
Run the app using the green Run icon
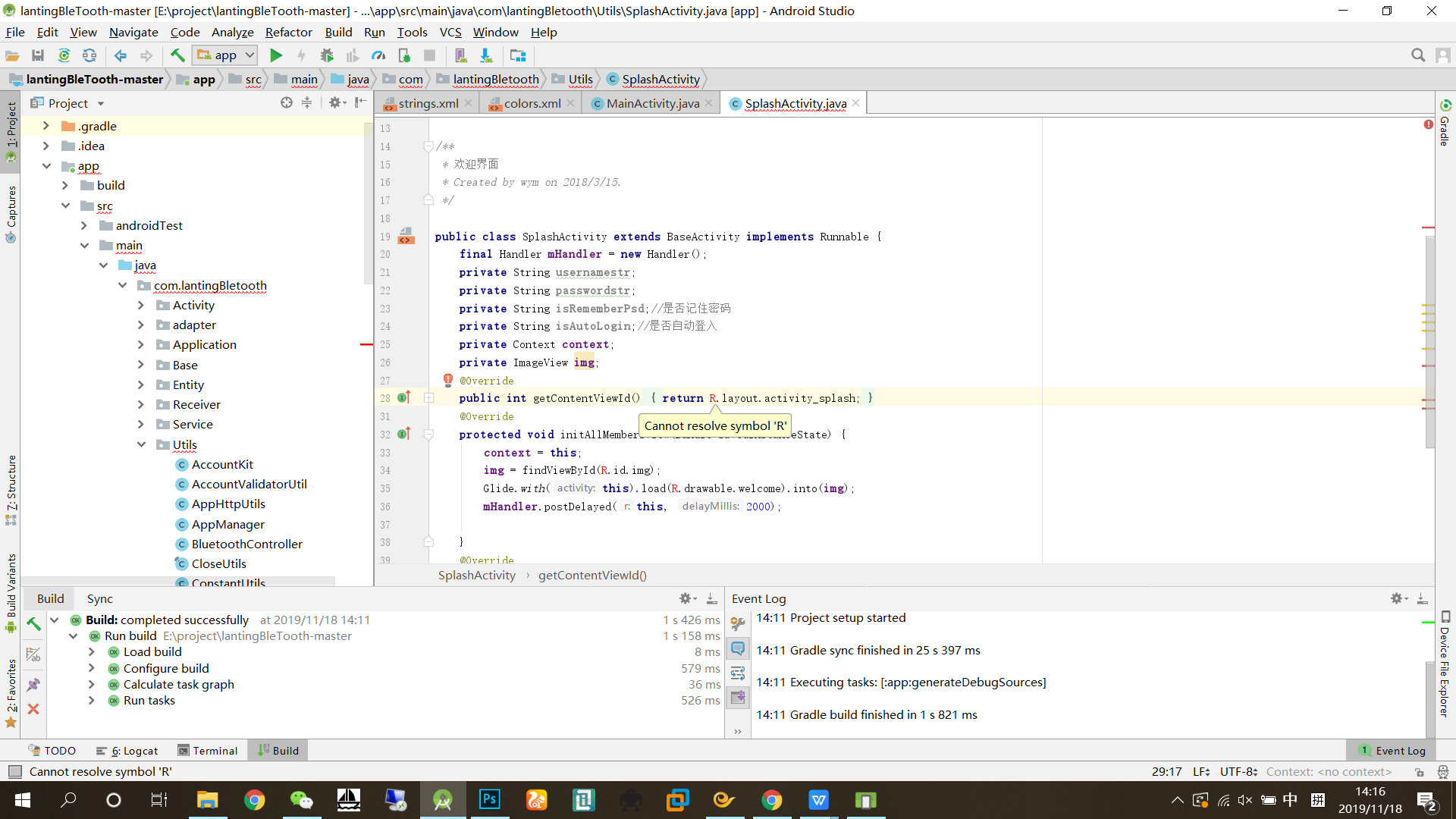coord(276,55)
